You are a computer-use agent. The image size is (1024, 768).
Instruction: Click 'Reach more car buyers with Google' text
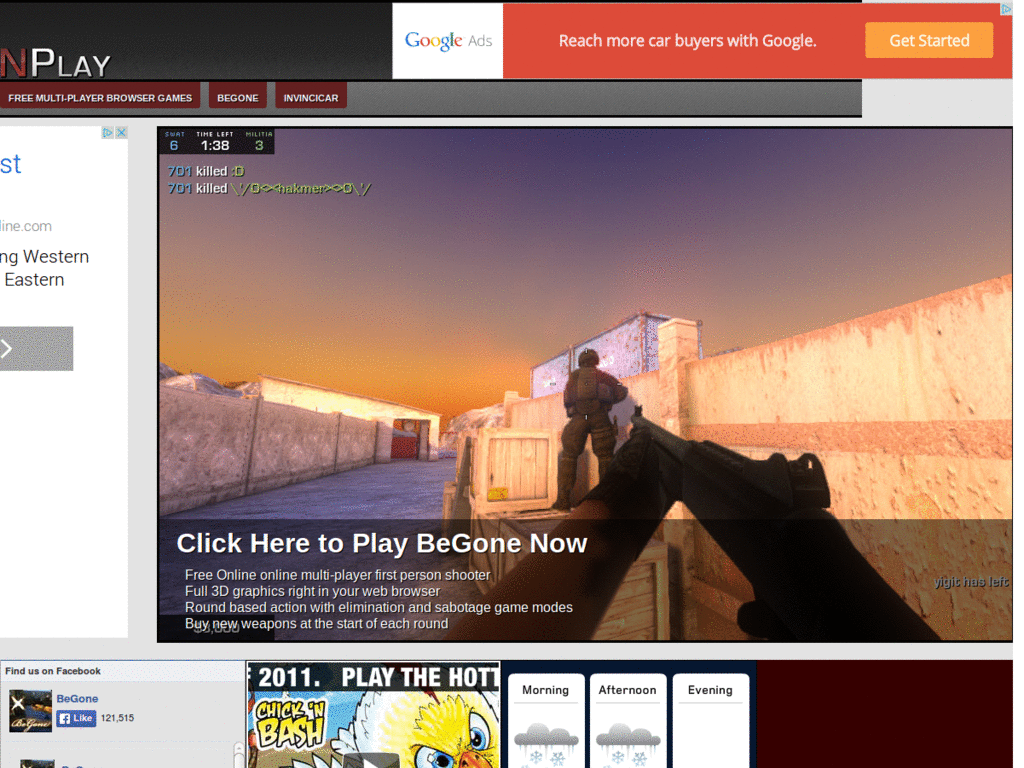point(688,40)
